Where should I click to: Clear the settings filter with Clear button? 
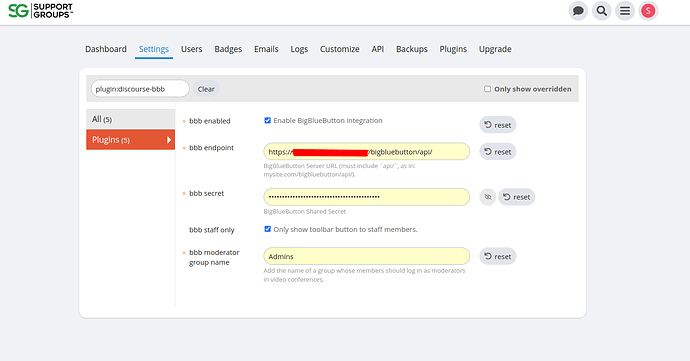click(206, 89)
